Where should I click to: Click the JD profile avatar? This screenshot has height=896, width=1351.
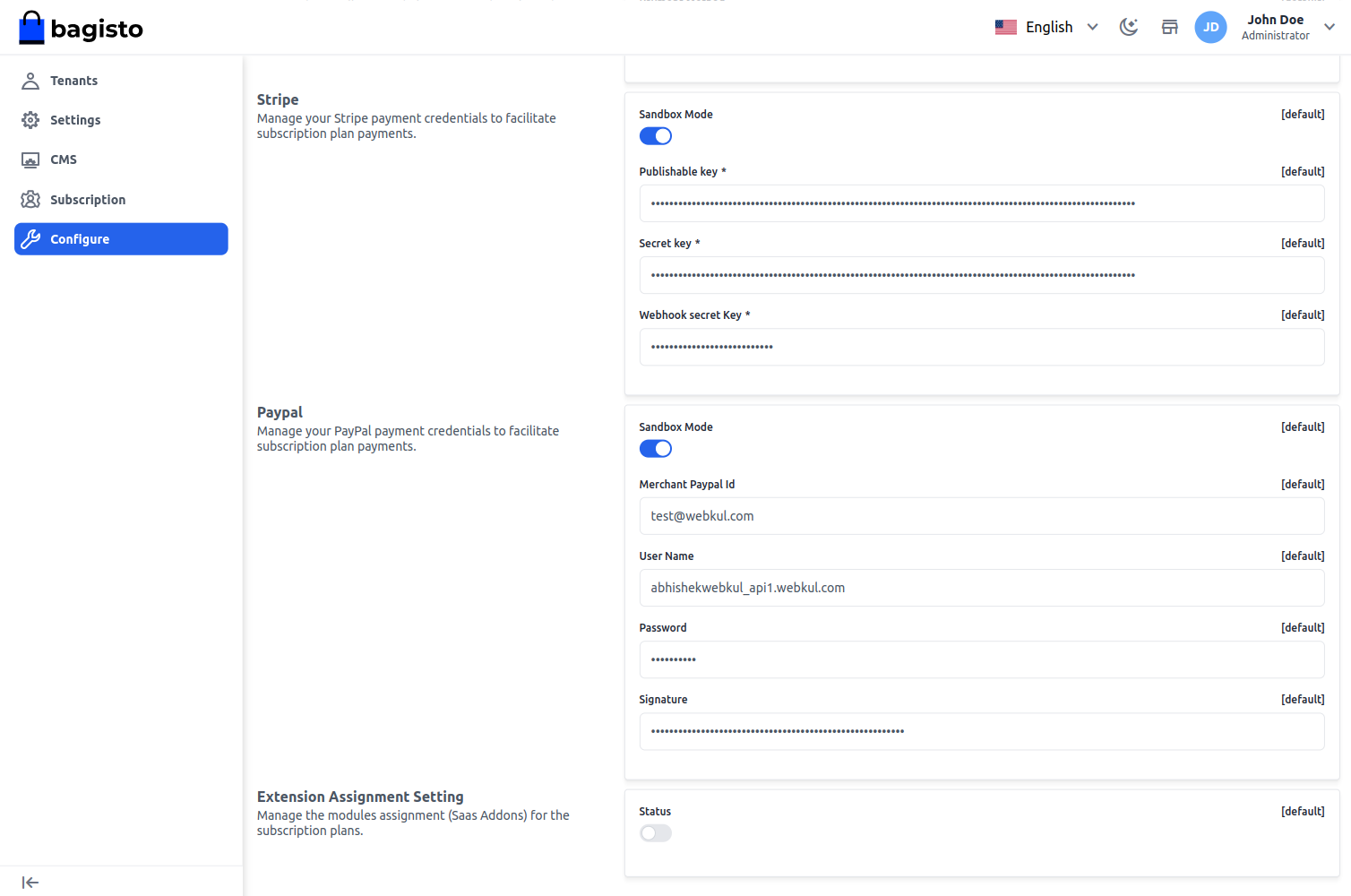point(1210,27)
